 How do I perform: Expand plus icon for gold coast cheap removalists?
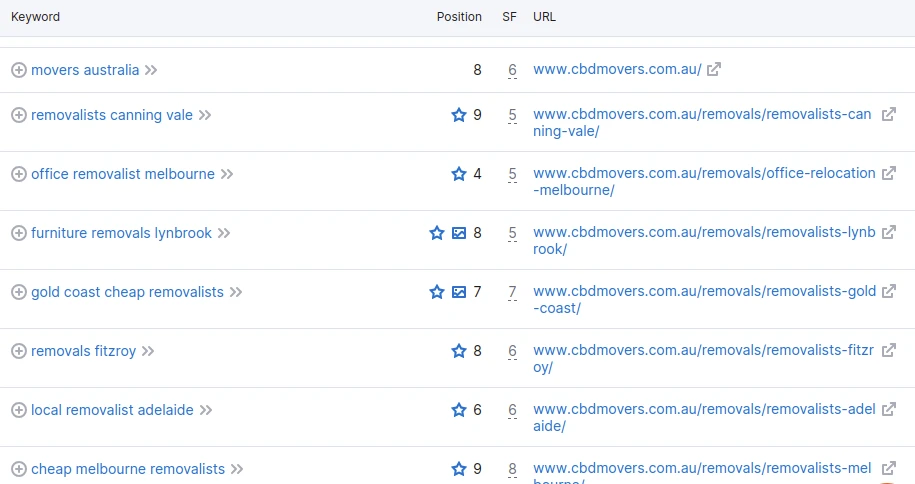tap(19, 292)
